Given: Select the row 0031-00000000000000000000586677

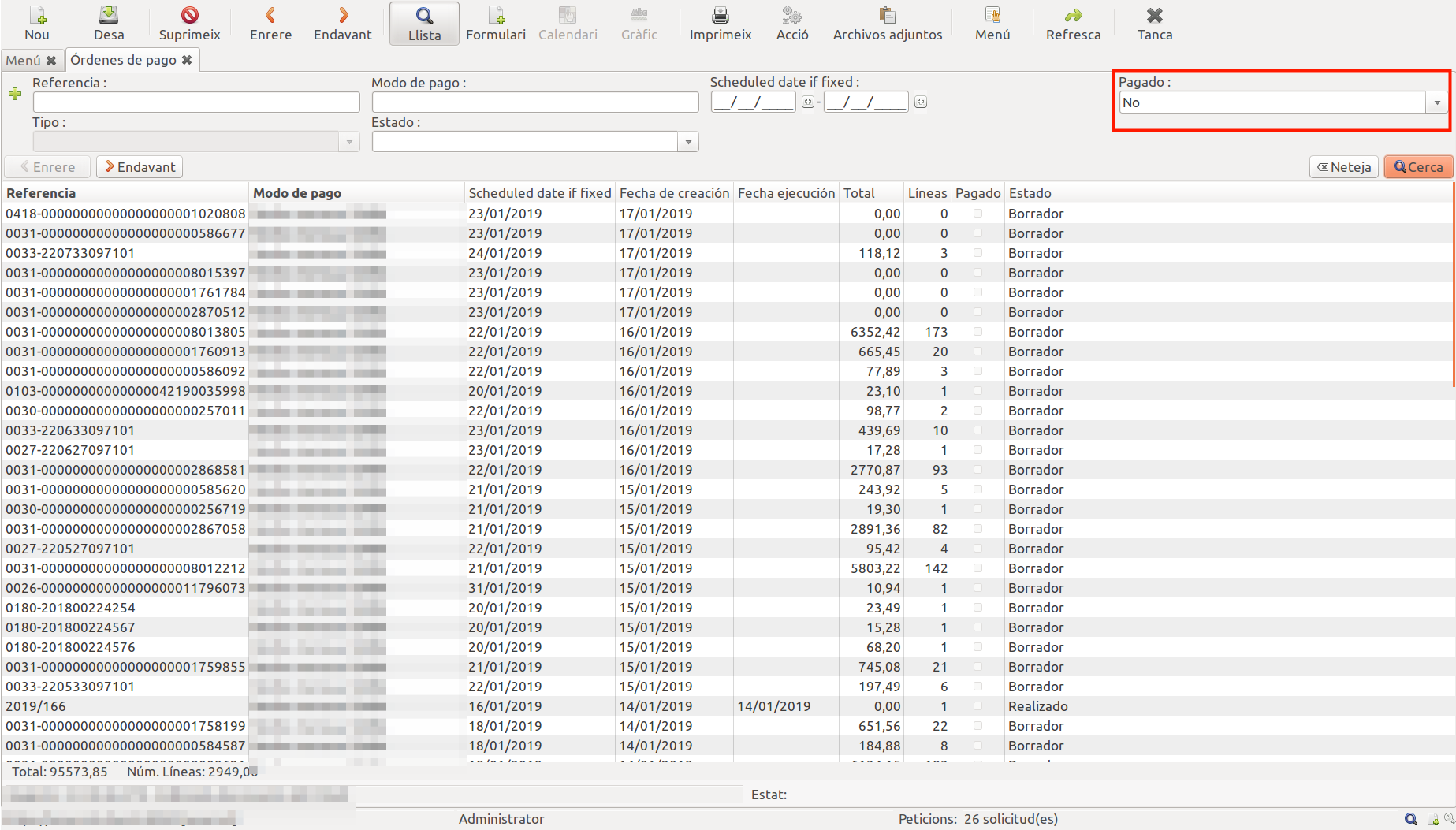Looking at the screenshot, I should (x=727, y=233).
